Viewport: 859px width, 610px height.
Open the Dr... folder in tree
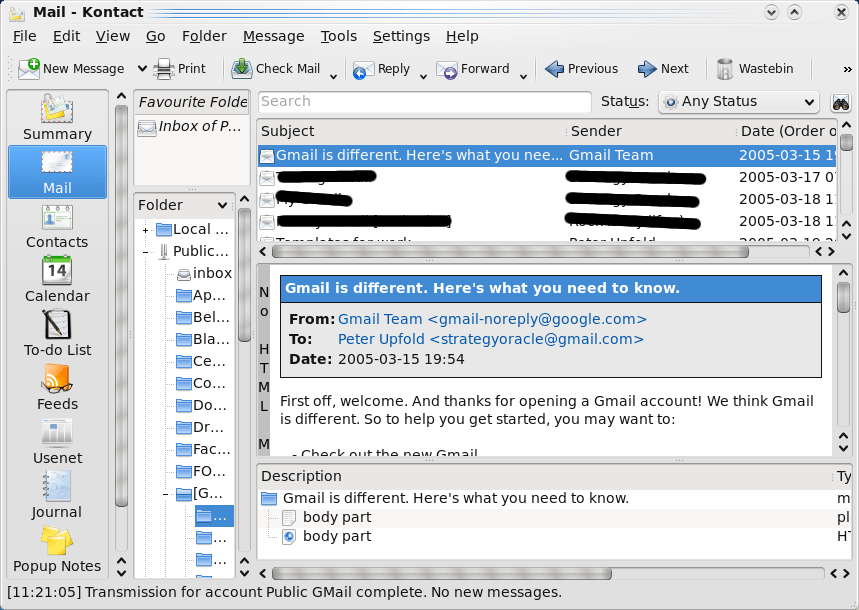pos(200,427)
